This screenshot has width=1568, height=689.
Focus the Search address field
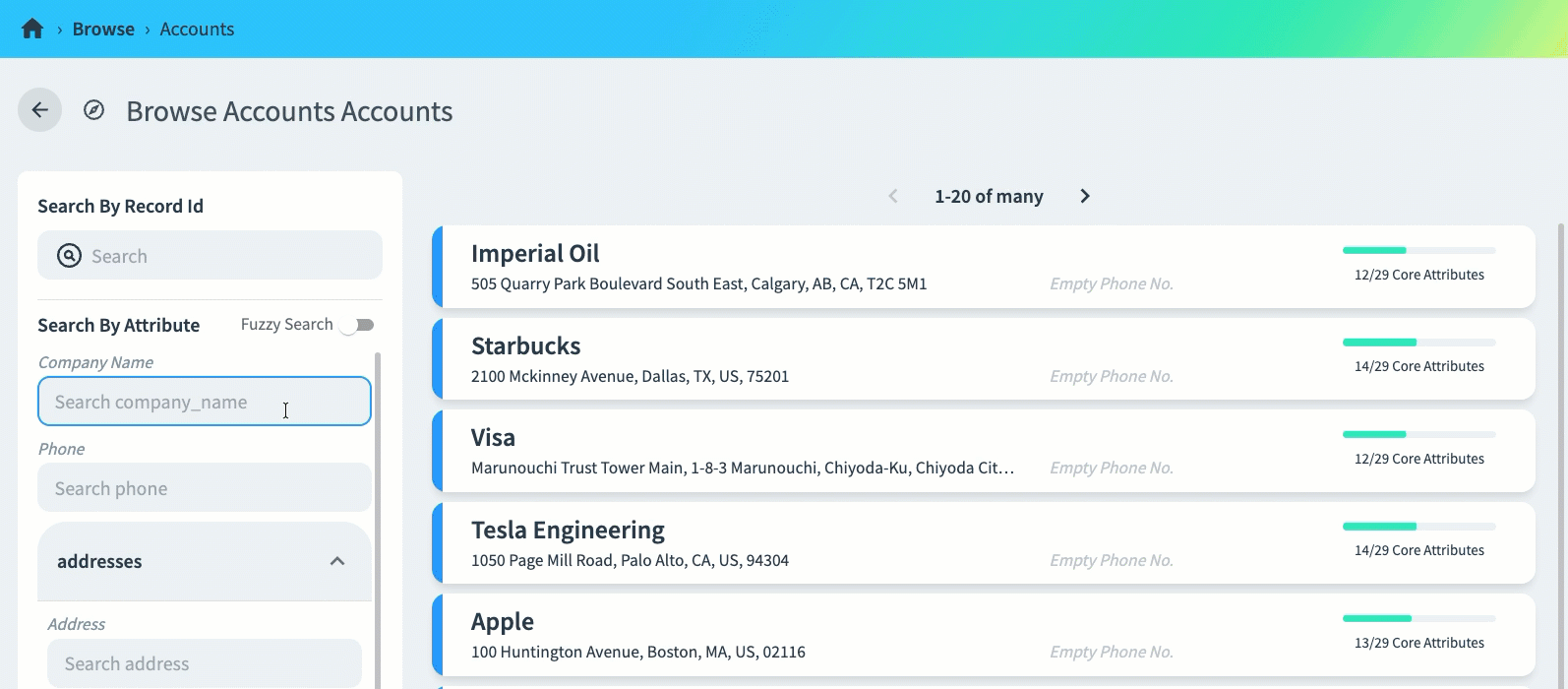pyautogui.click(x=205, y=663)
